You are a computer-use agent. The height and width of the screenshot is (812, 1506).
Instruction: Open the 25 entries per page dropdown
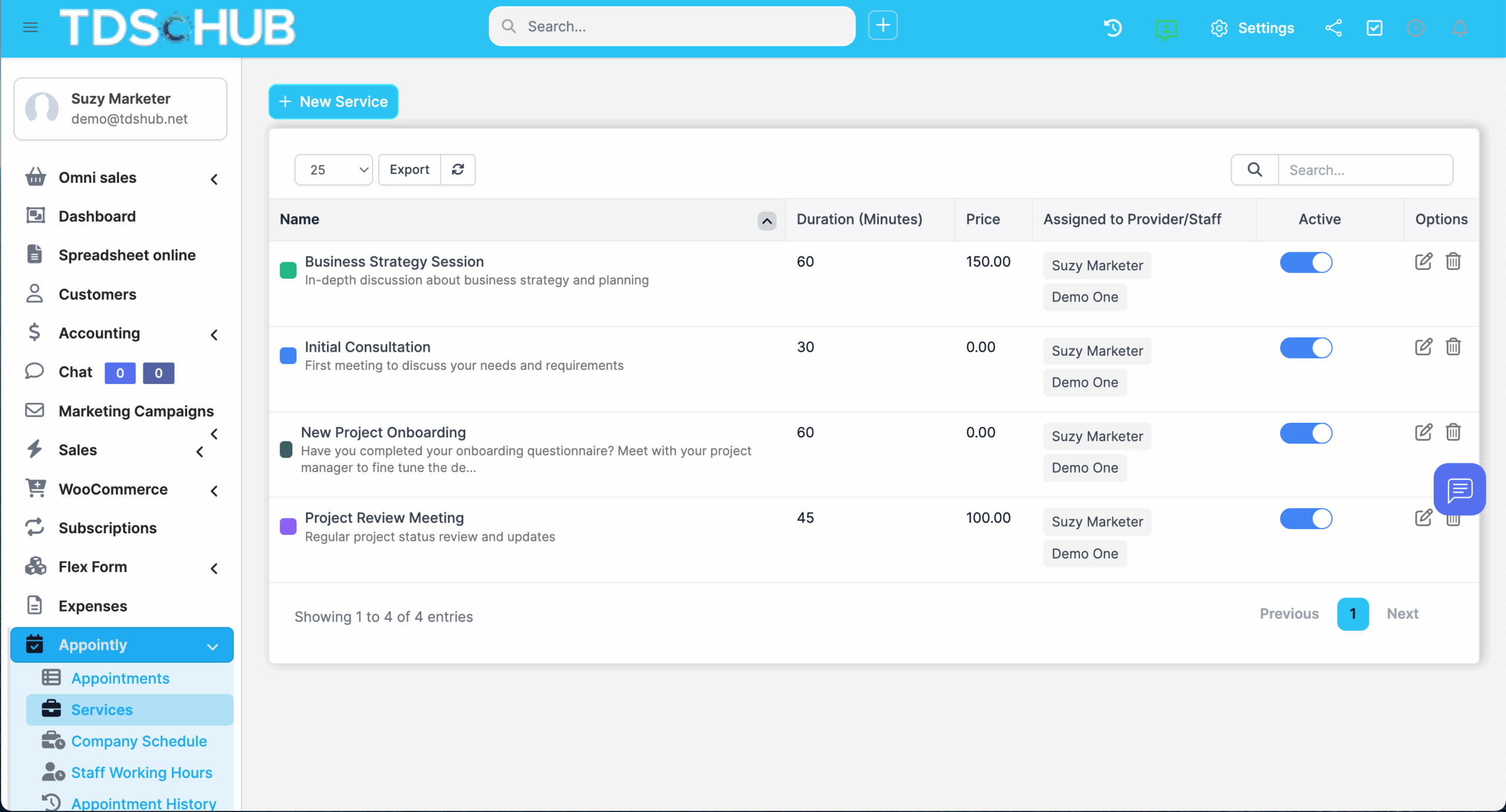[x=333, y=170]
